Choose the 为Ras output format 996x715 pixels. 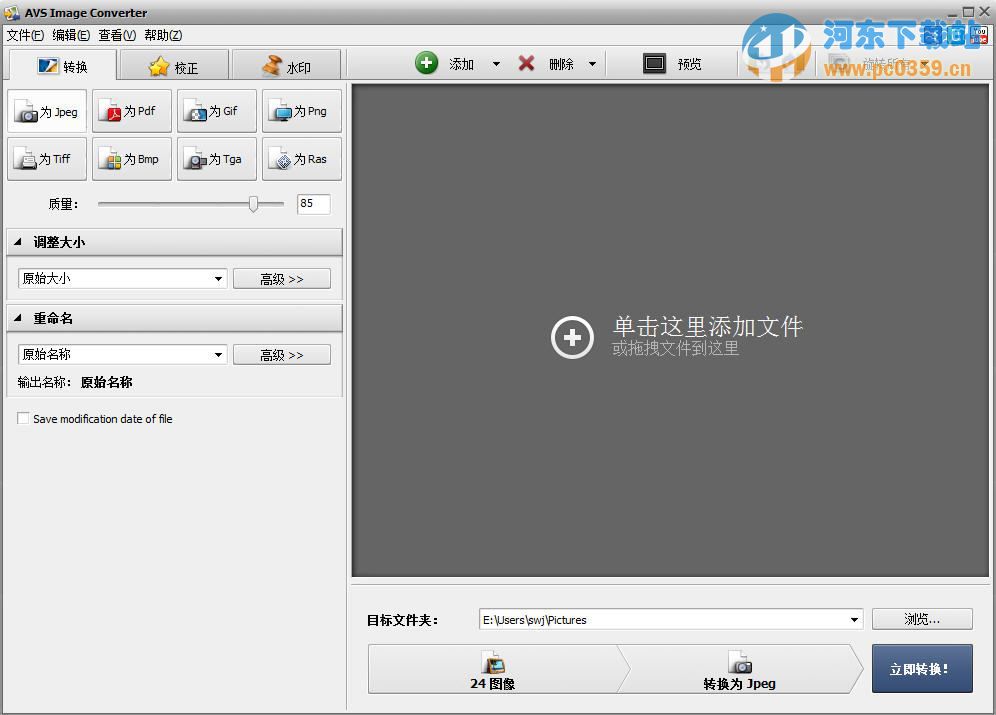pos(301,158)
